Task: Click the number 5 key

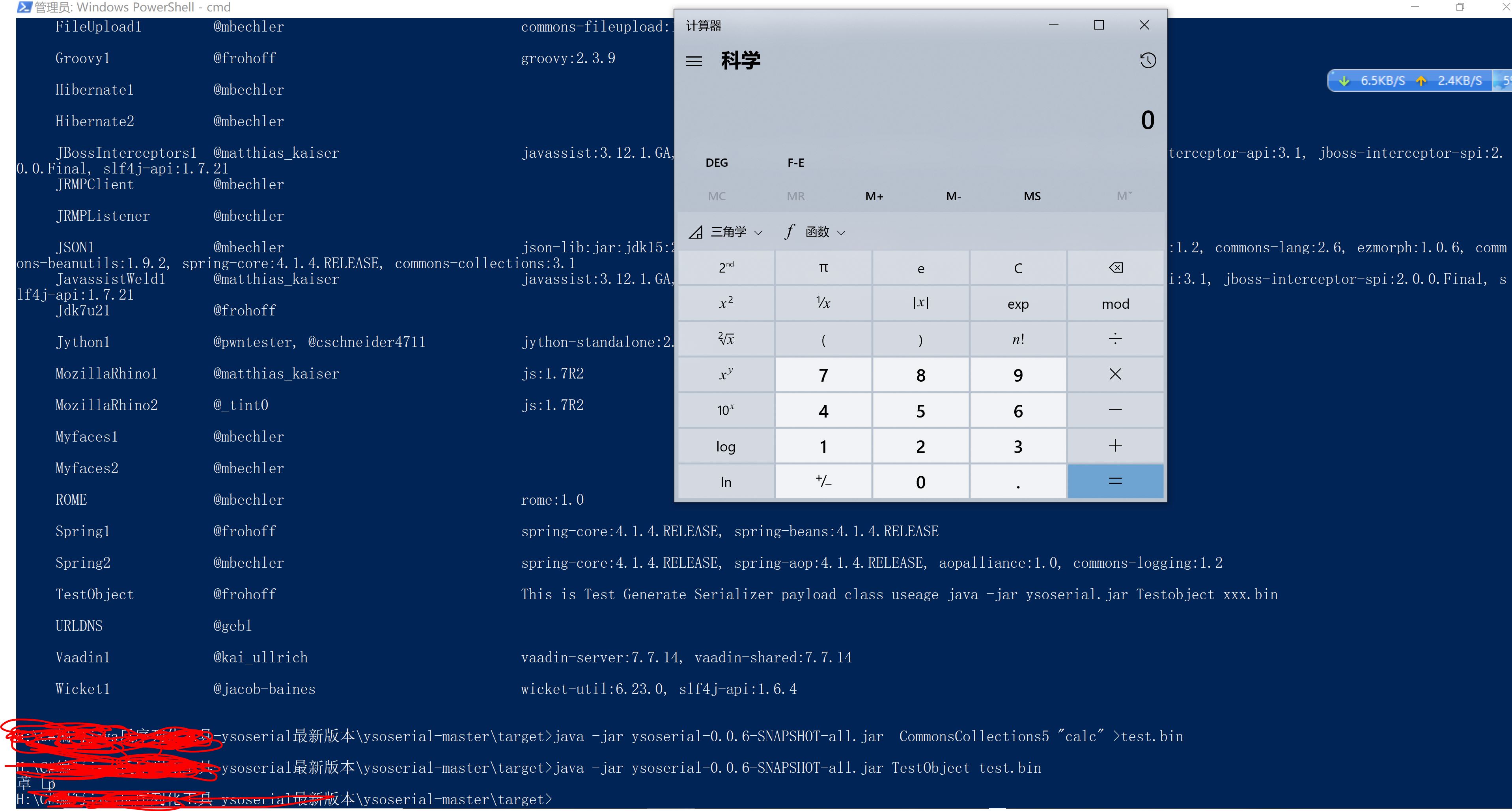Action: pyautogui.click(x=920, y=410)
